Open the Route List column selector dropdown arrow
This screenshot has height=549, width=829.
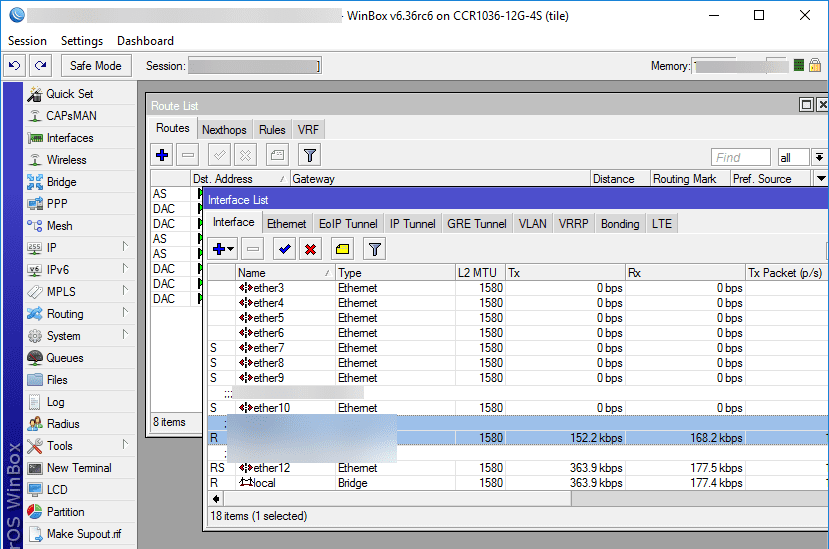click(x=821, y=179)
